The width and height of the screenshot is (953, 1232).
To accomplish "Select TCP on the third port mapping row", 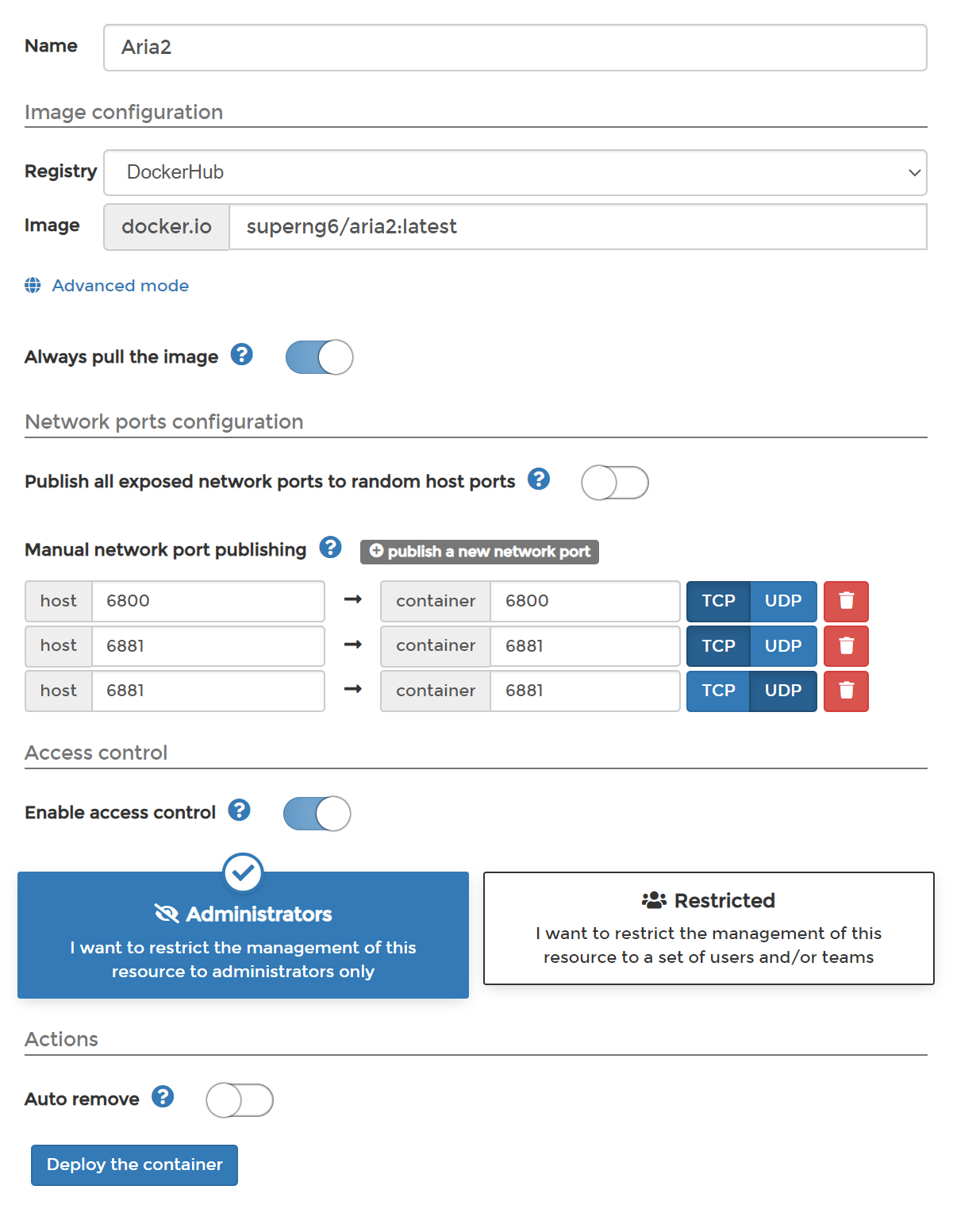I will pyautogui.click(x=718, y=691).
